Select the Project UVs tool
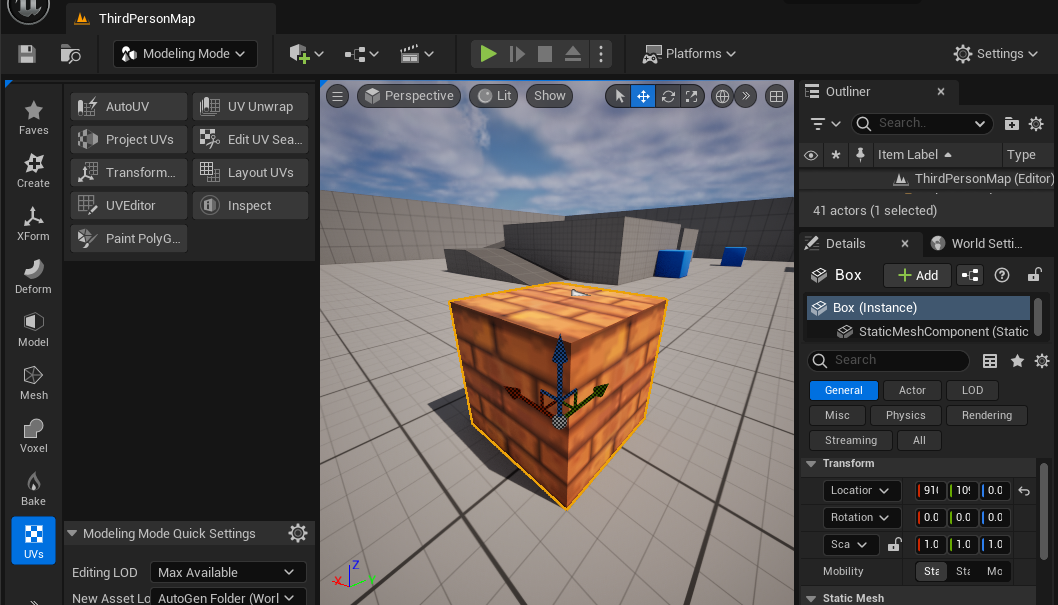This screenshot has width=1058, height=605. point(128,140)
